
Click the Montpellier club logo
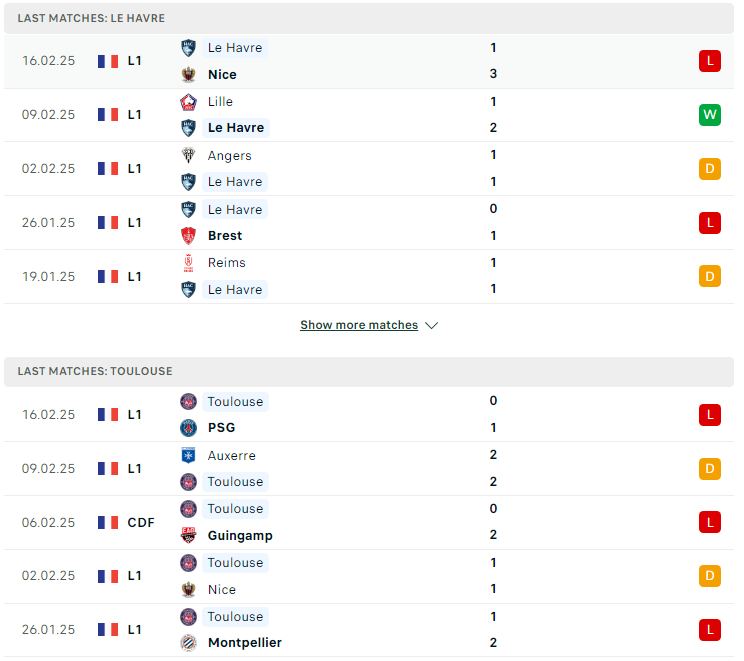[x=188, y=642]
